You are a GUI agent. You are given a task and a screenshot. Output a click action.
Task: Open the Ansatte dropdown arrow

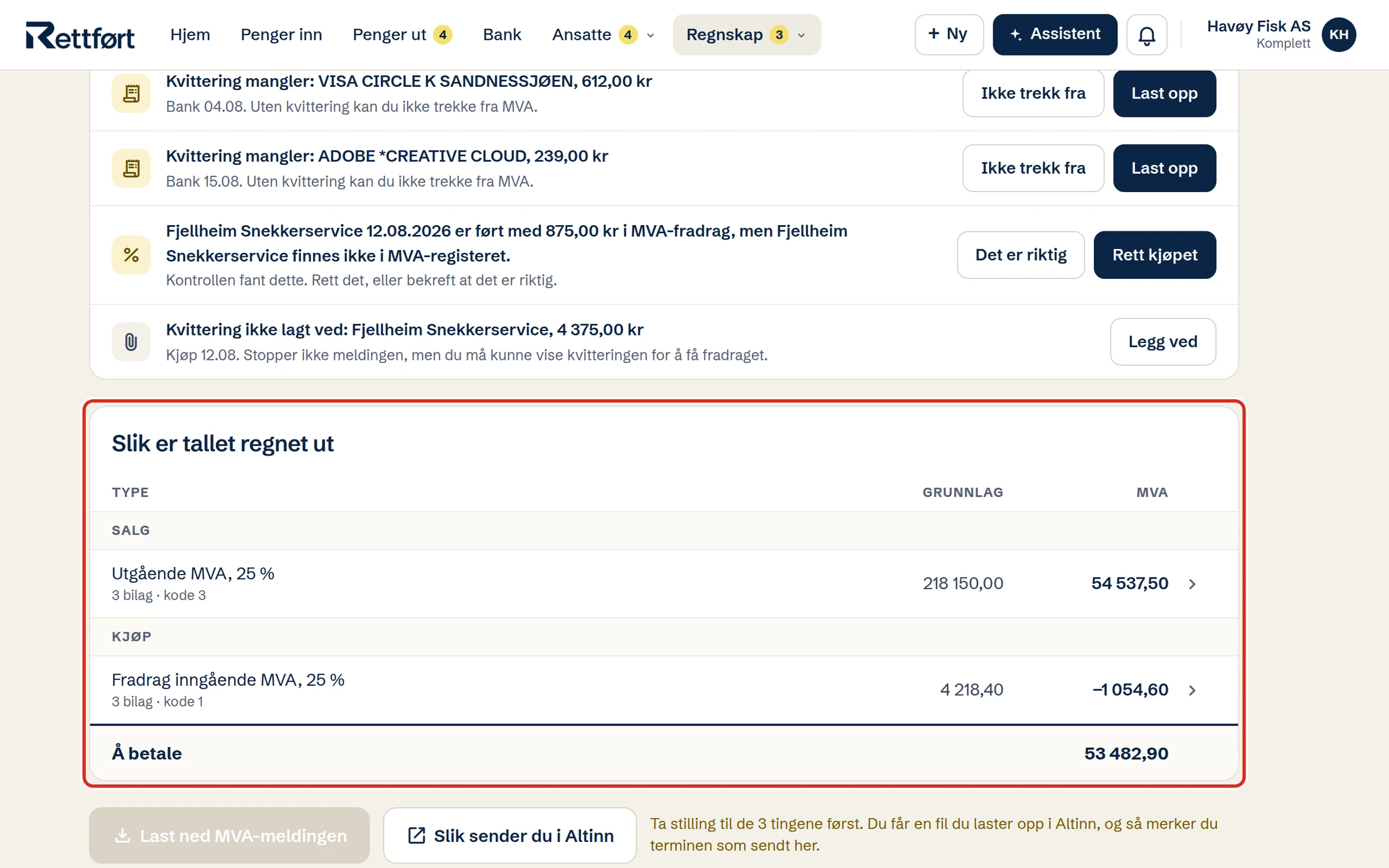(x=651, y=36)
